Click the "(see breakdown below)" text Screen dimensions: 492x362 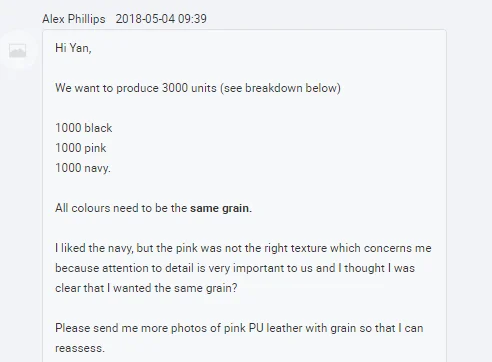point(280,88)
